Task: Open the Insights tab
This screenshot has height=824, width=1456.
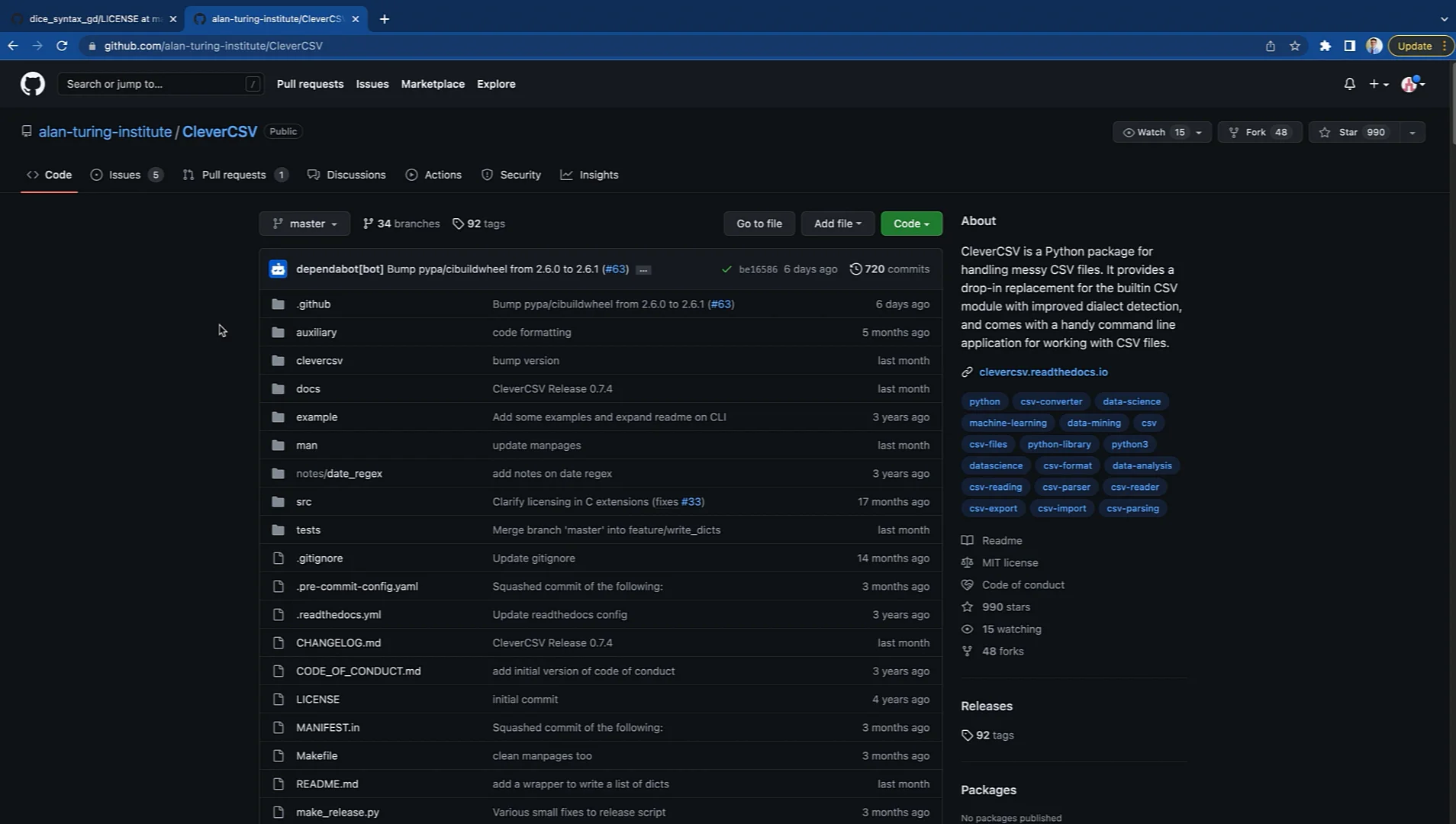Action: coord(598,175)
